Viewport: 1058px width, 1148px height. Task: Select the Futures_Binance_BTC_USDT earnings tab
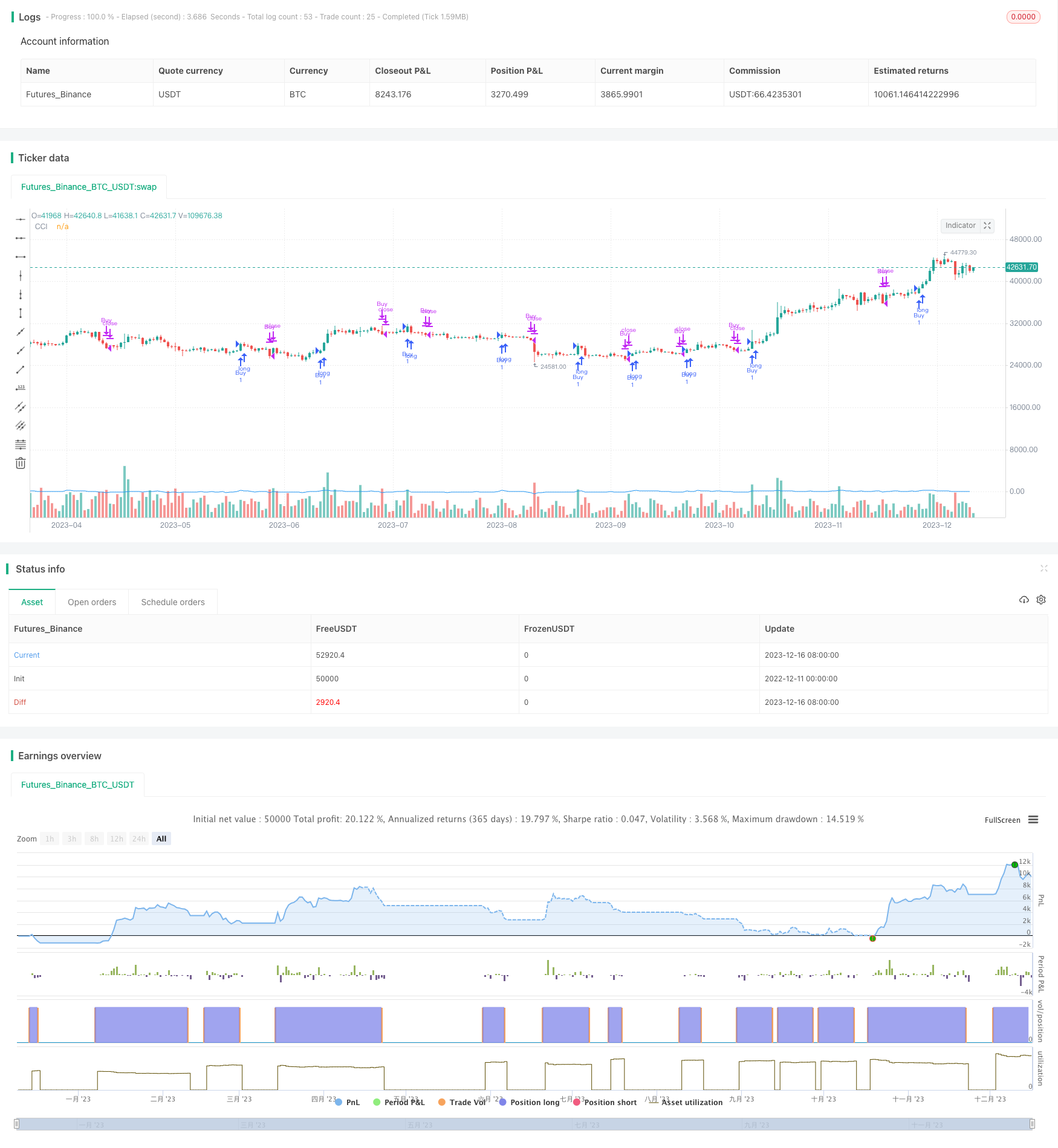click(x=77, y=785)
